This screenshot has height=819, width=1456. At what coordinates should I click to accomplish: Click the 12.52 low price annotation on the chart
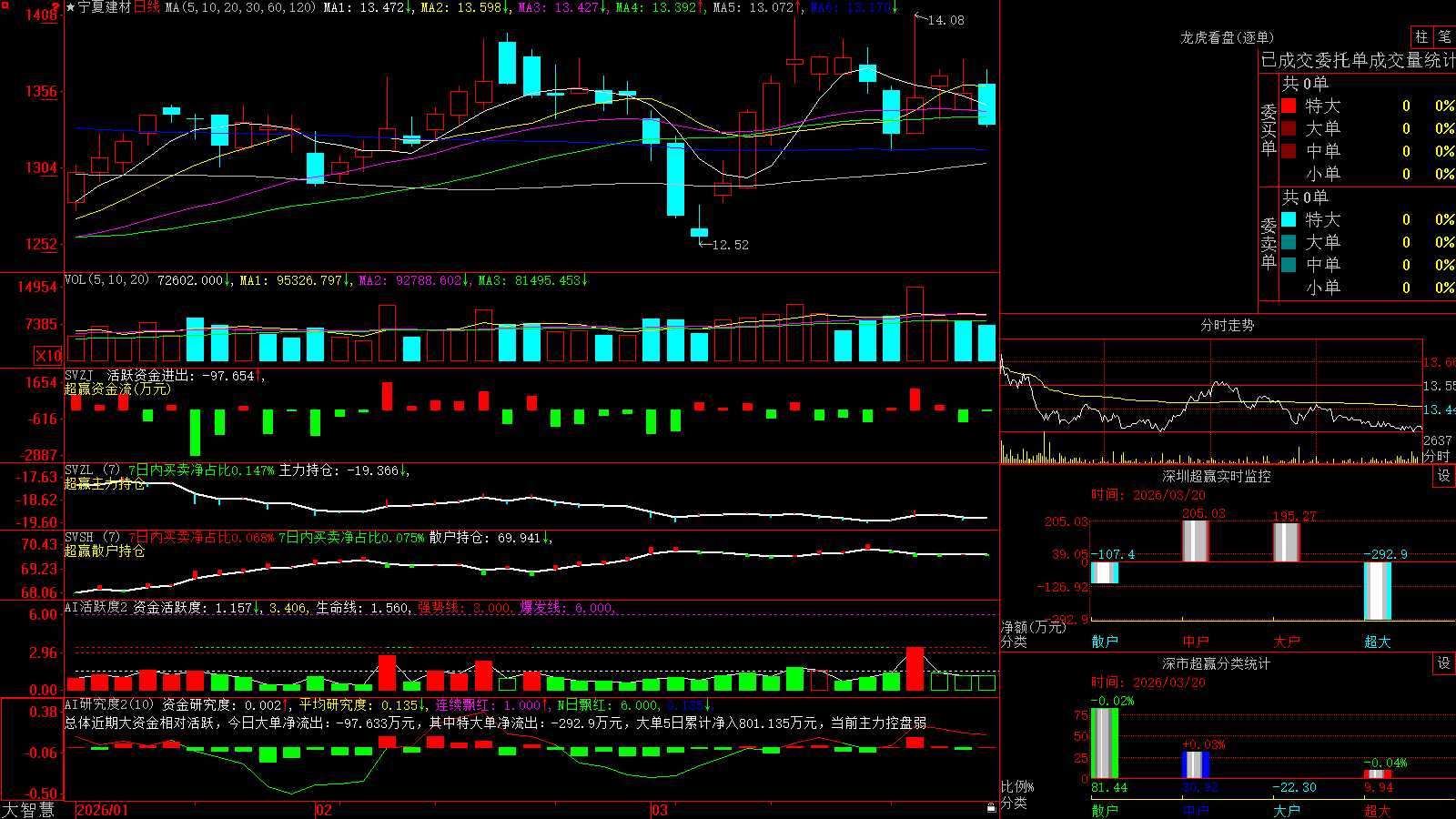pyautogui.click(x=731, y=245)
